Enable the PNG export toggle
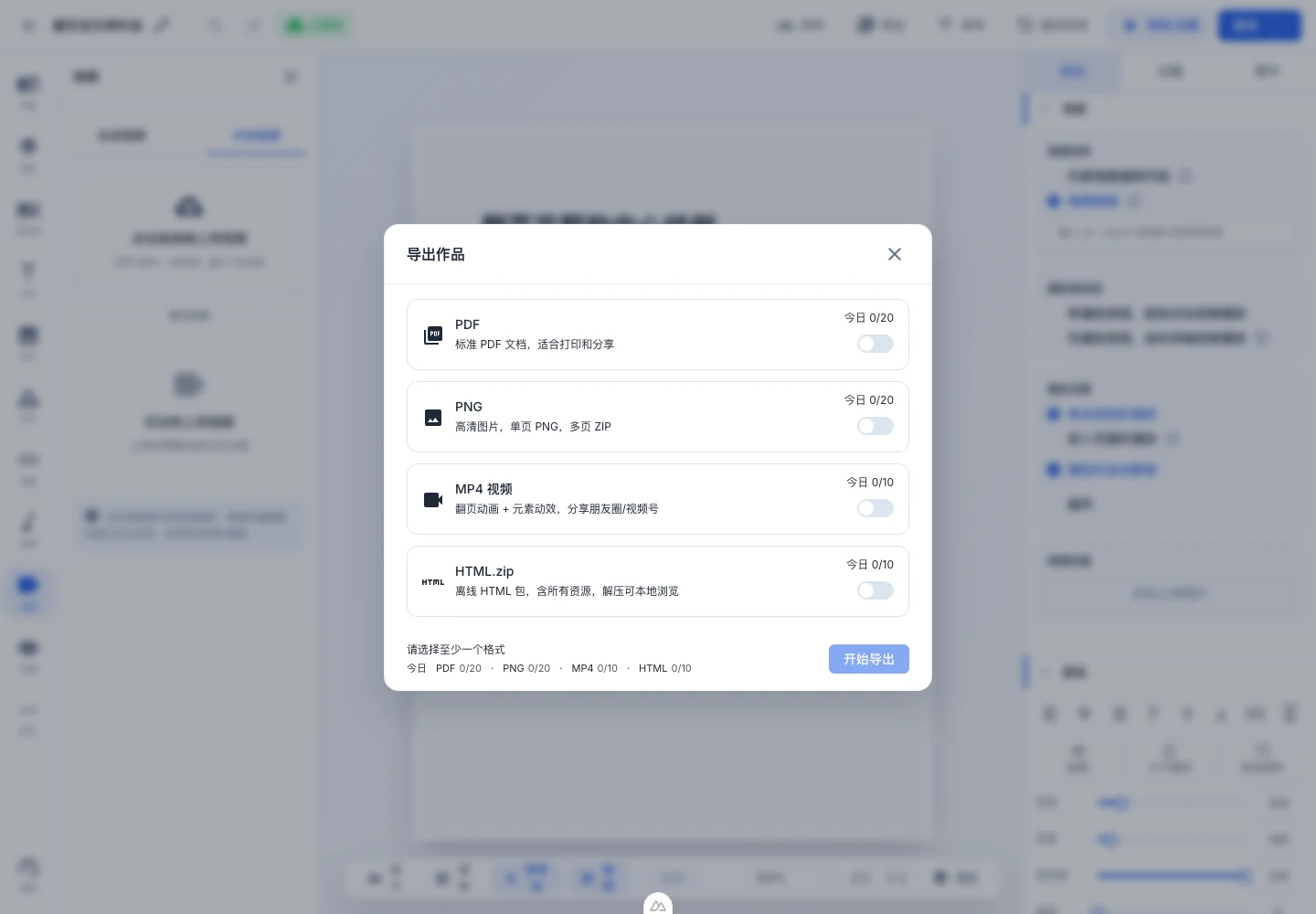1316x914 pixels. pyautogui.click(x=875, y=426)
